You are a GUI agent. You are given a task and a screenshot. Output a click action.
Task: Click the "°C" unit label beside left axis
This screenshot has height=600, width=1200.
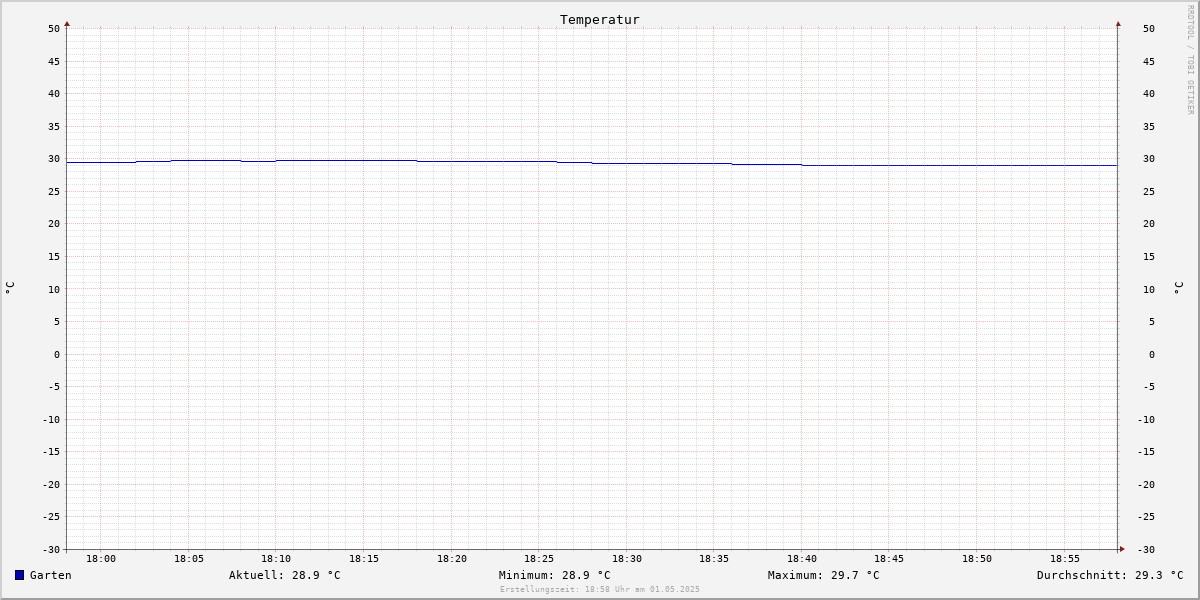(10, 287)
